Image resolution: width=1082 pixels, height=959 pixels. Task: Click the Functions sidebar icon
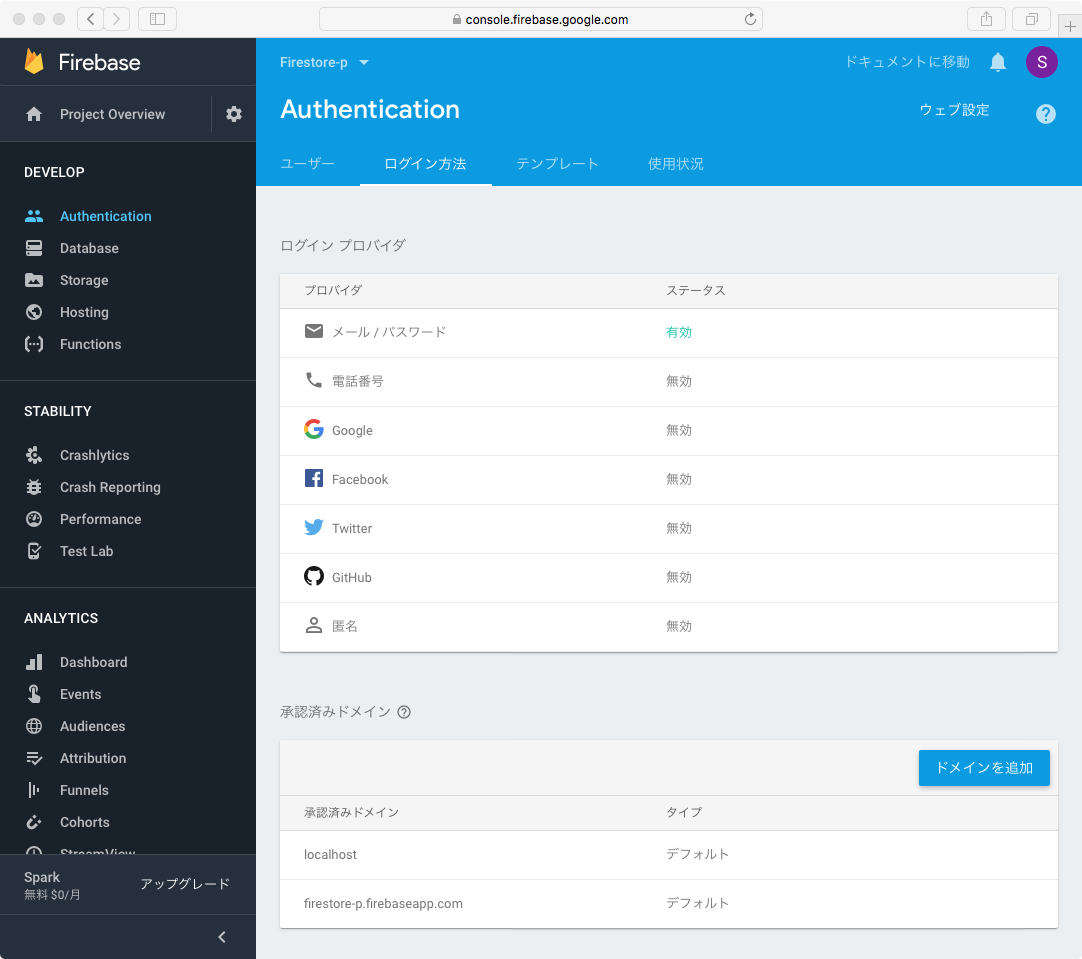(x=34, y=344)
